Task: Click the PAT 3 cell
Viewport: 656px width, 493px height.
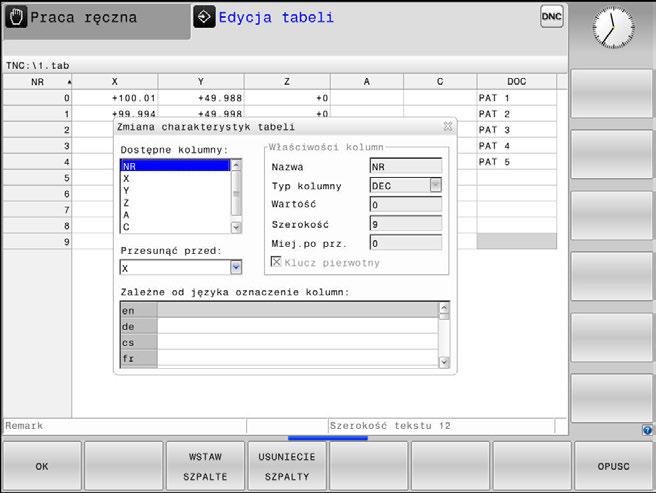Action: click(x=517, y=130)
